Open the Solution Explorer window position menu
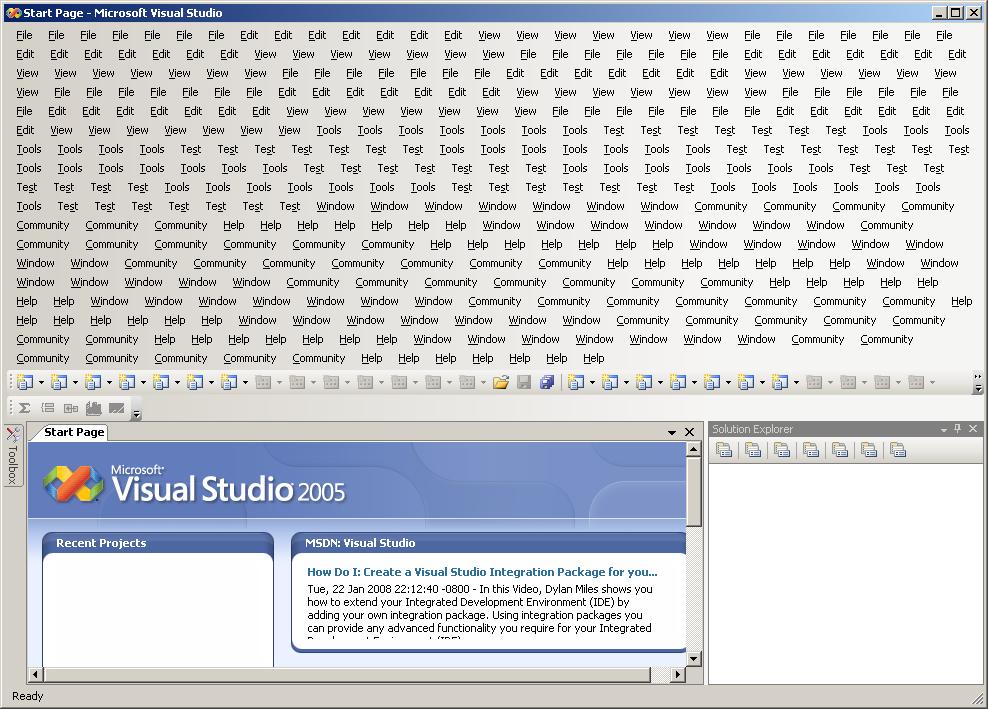Image resolution: width=988 pixels, height=709 pixels. tap(944, 429)
